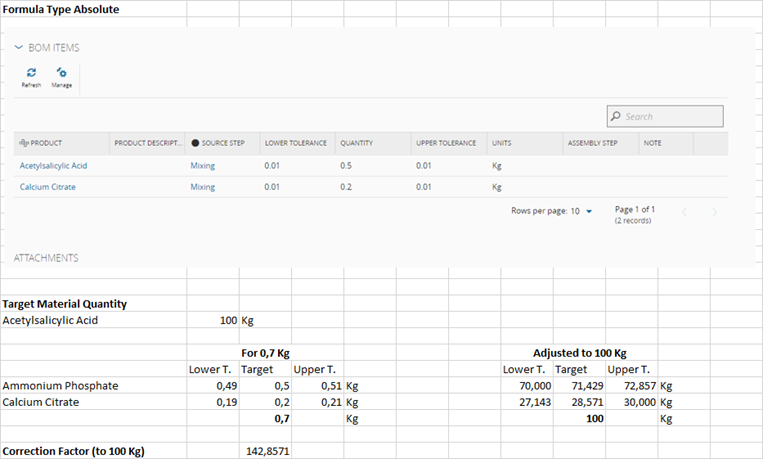Sort by UPPER TOLERANCE column header
Image resolution: width=763 pixels, height=459 pixels.
[x=449, y=143]
